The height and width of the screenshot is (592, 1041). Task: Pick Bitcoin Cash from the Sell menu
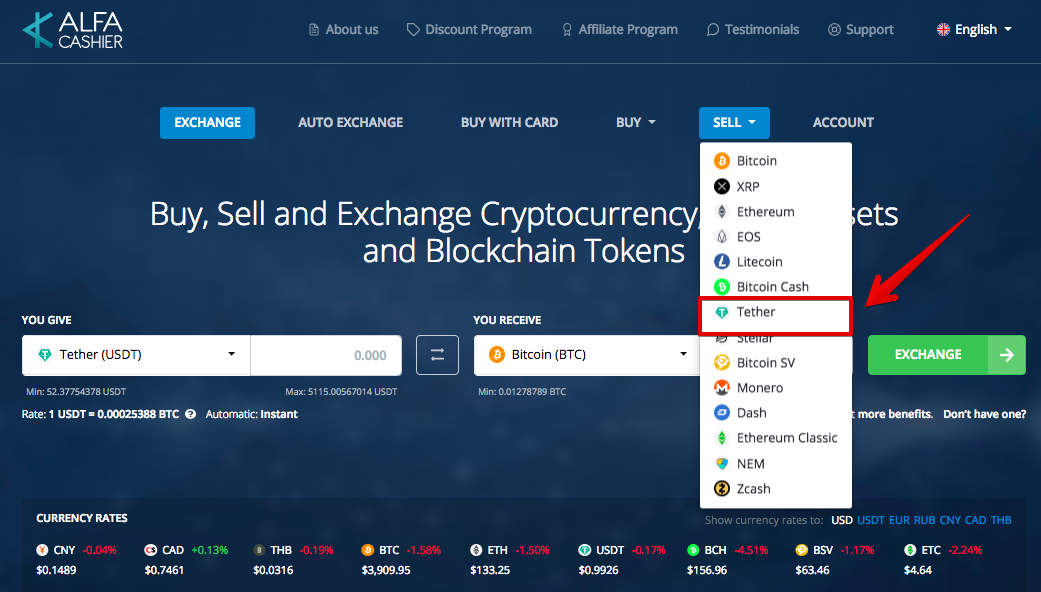[775, 287]
